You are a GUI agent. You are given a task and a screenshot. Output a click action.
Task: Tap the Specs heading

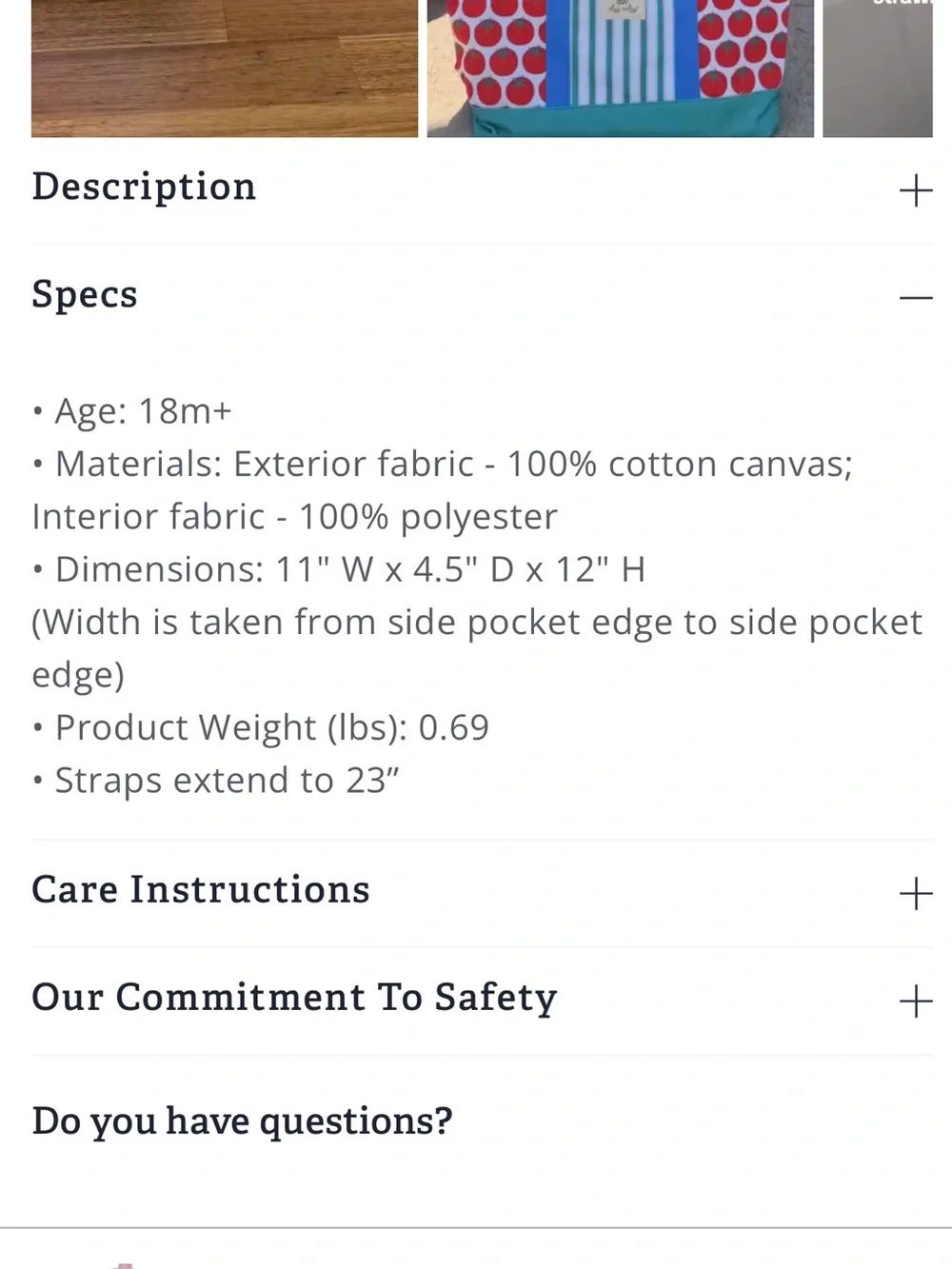coord(85,295)
